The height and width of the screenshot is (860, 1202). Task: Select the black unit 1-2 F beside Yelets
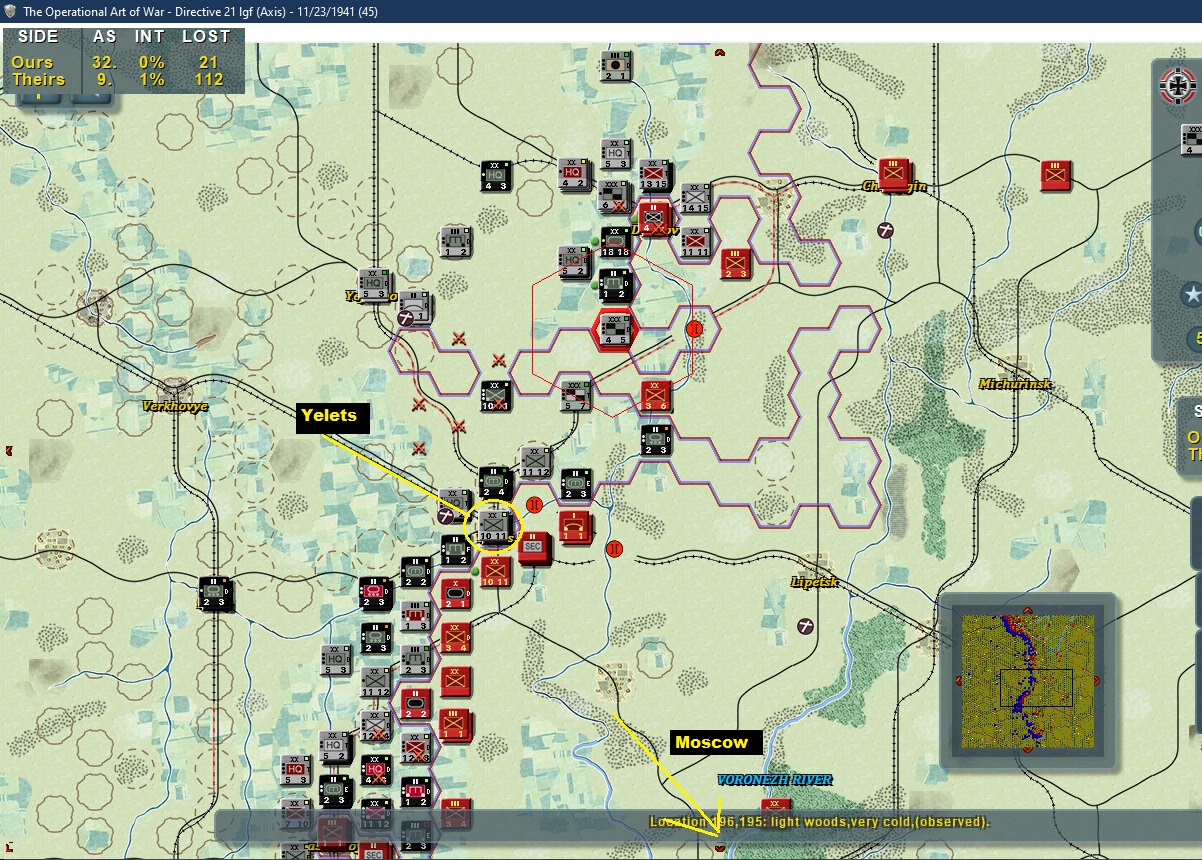pos(455,550)
